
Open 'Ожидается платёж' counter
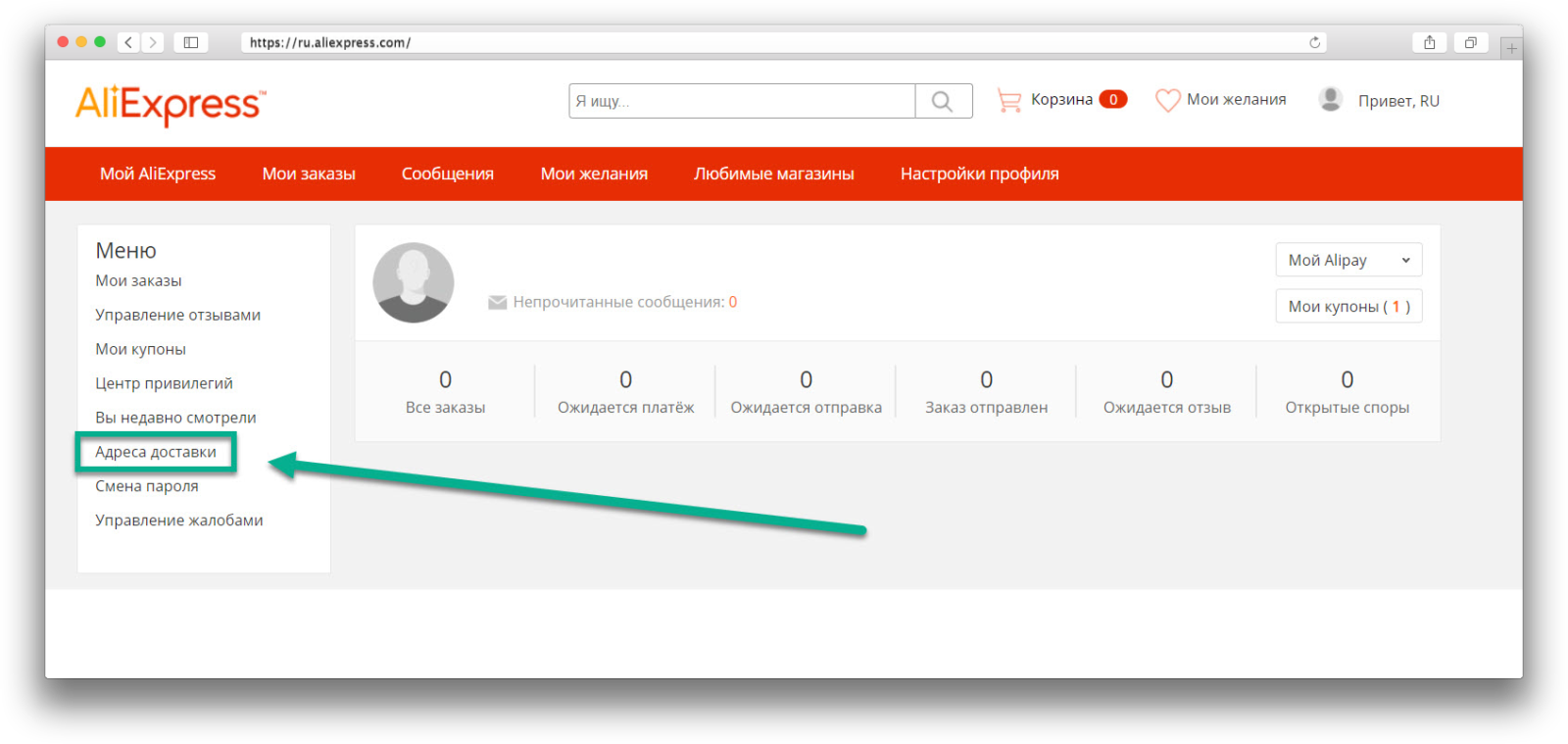[626, 392]
